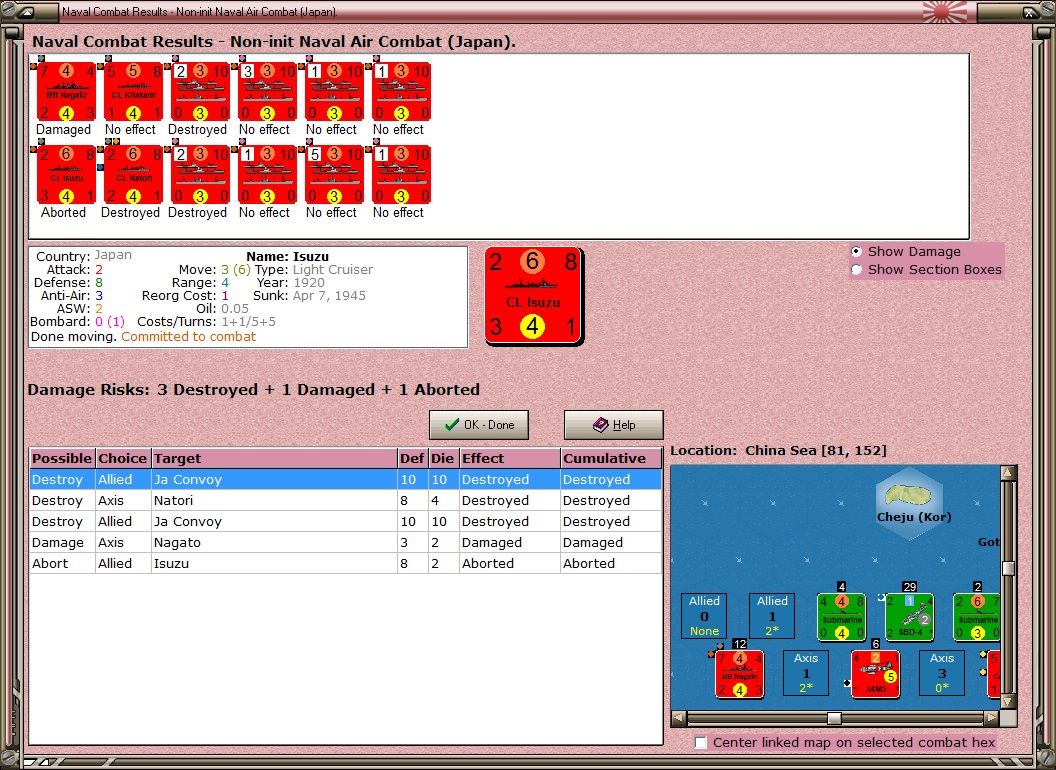Click the Effect column header
The width and height of the screenshot is (1056, 770).
pos(509,458)
